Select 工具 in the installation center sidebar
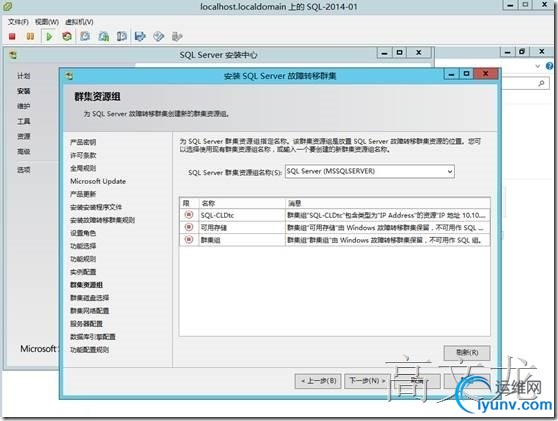 tap(23, 121)
